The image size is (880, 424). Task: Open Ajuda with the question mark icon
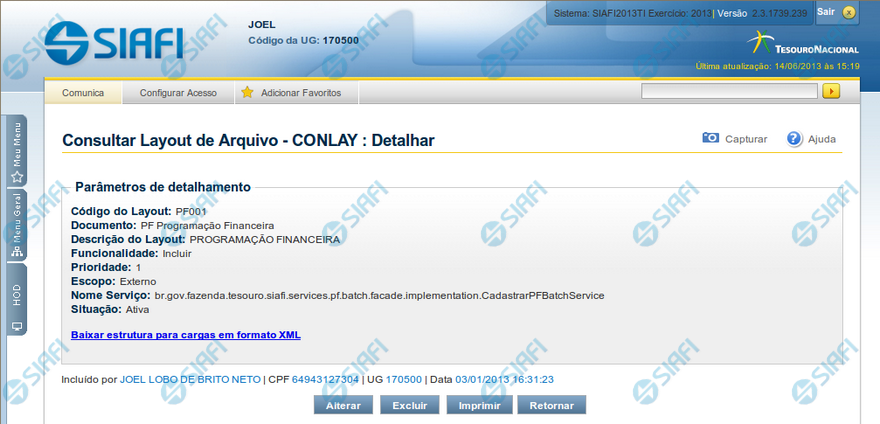[x=795, y=139]
